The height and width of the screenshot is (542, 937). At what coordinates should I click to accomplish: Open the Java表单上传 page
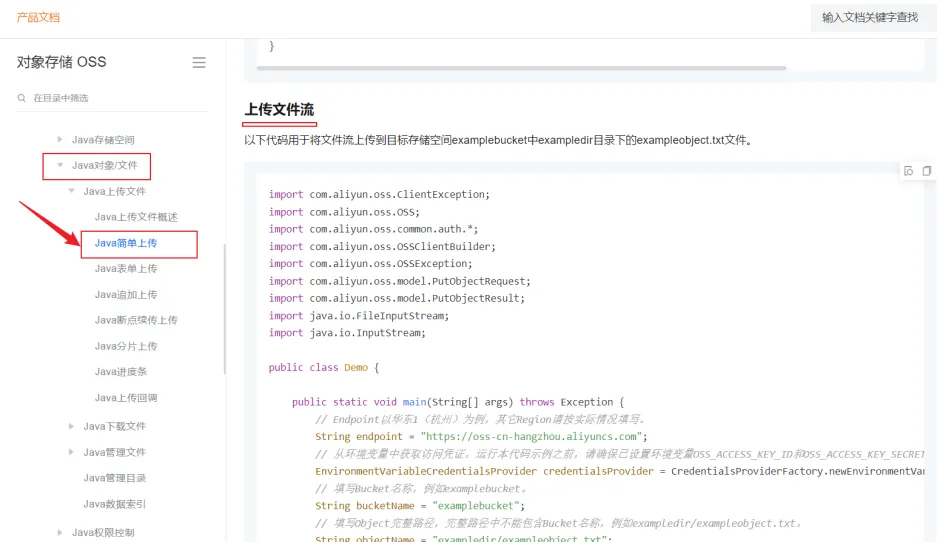(126, 269)
